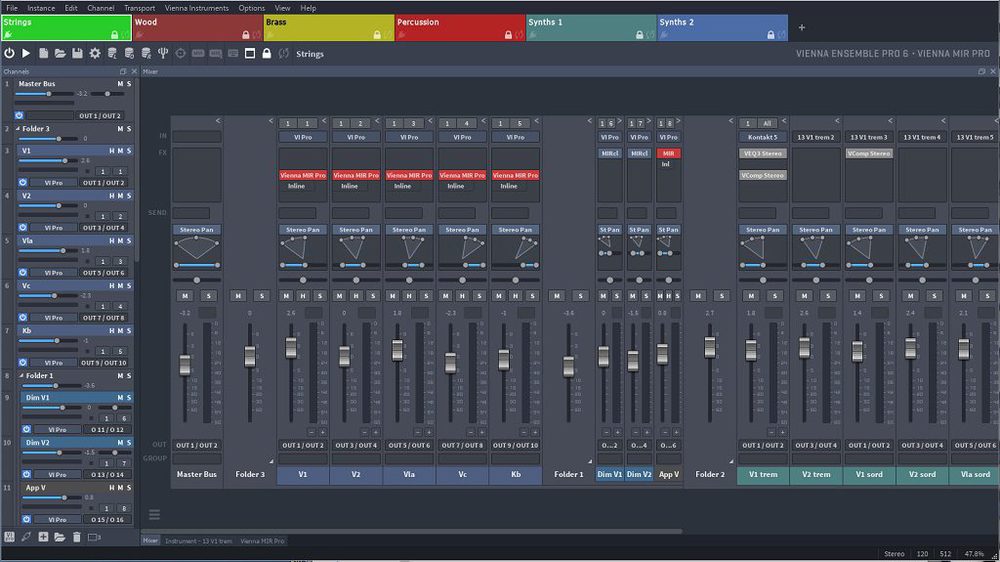Viewport: 1000px width, 562px height.
Task: Collapse Folder 3 in the channel list
Action: click(x=18, y=129)
